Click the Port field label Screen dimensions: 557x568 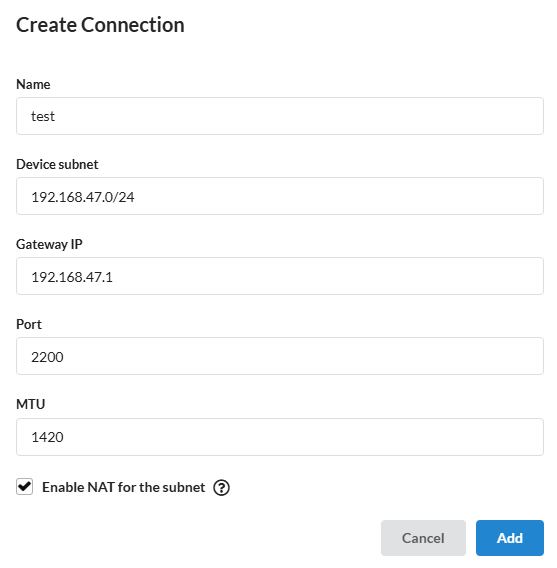(x=29, y=325)
